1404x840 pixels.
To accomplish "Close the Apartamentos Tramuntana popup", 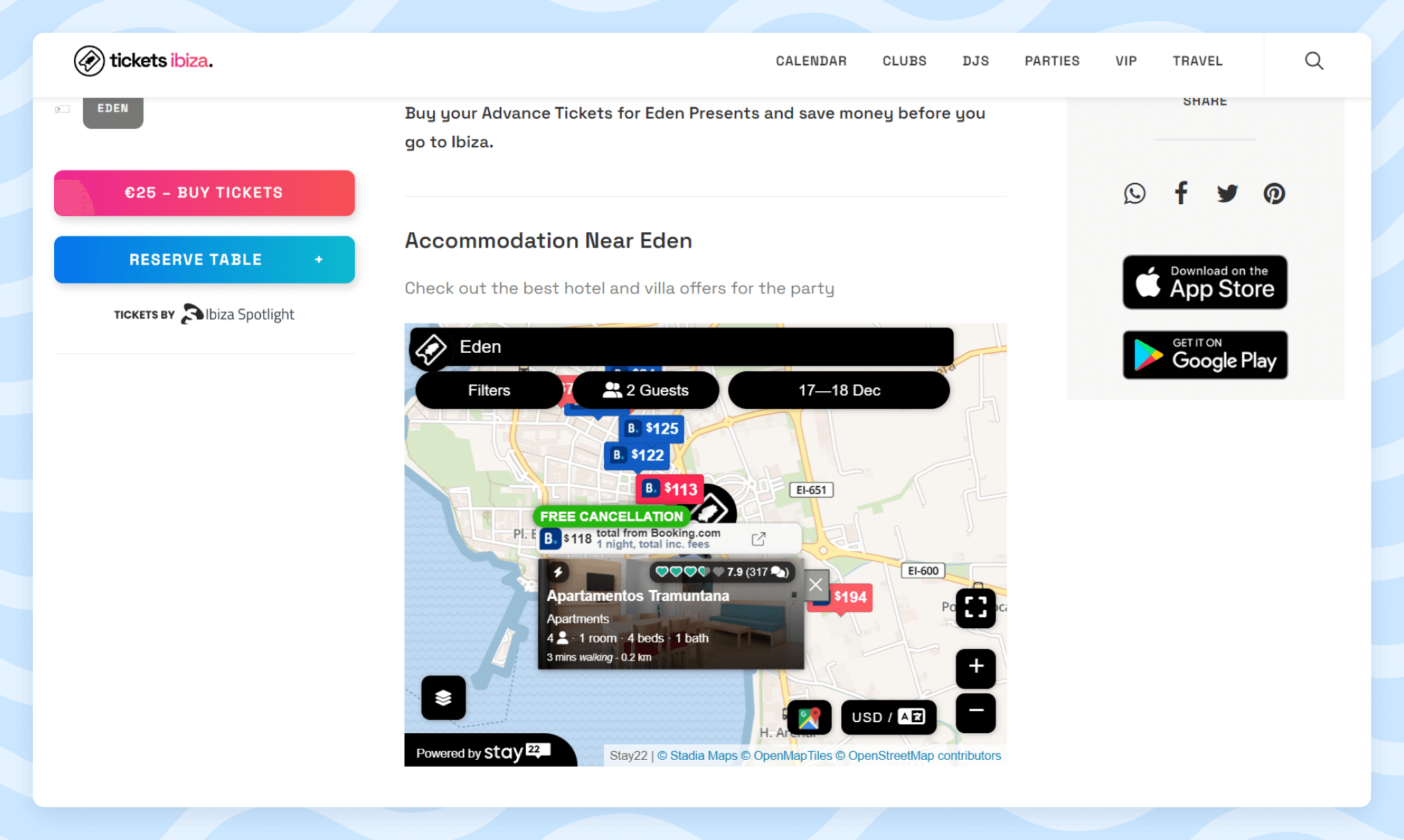I will (815, 585).
